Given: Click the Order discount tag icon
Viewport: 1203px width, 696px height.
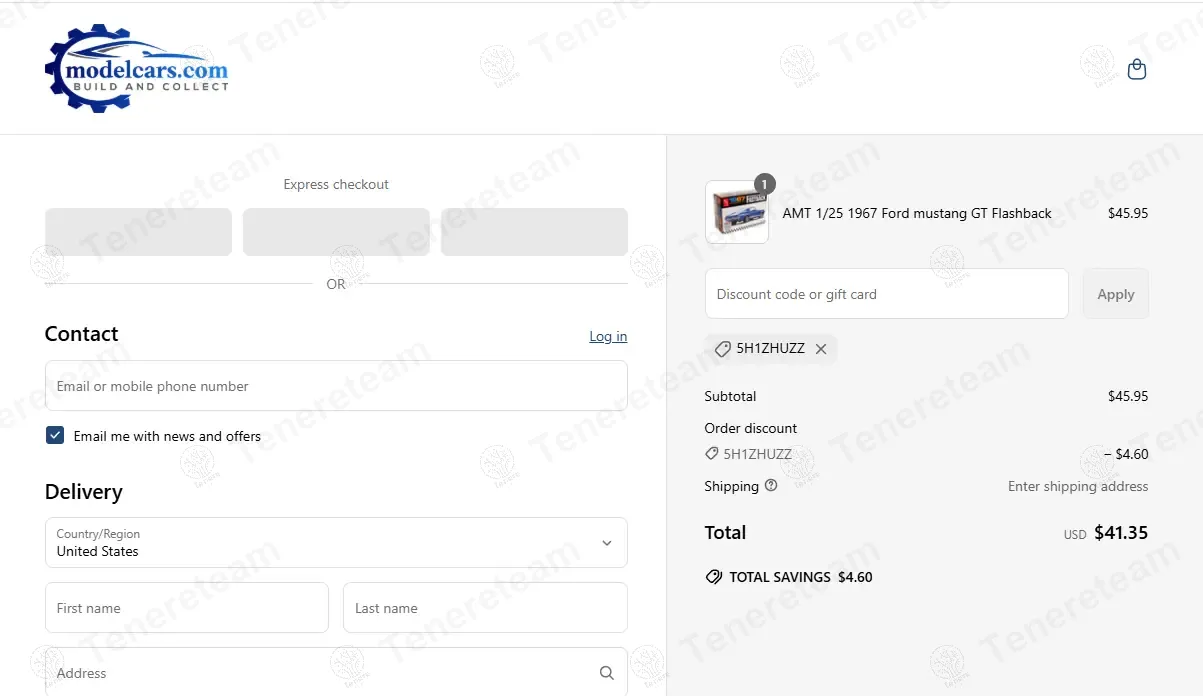Looking at the screenshot, I should [711, 454].
